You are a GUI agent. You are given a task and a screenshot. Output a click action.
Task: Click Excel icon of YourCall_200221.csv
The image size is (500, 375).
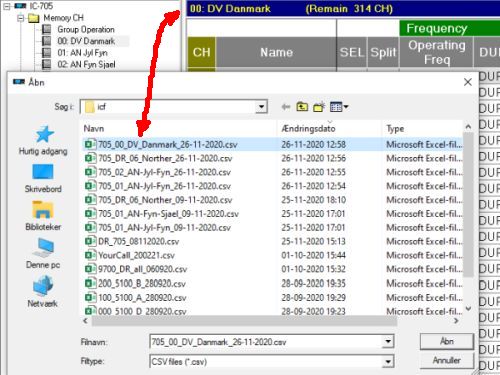90,255
